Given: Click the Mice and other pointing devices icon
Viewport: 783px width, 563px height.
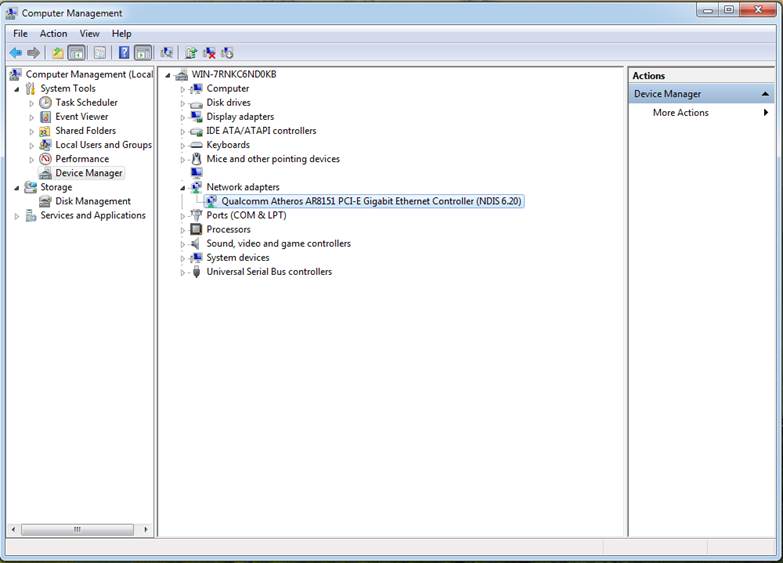Looking at the screenshot, I should click(x=196, y=159).
